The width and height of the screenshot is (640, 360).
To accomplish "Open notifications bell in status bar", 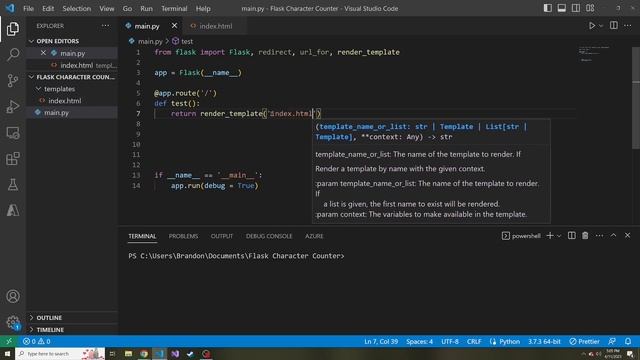I will click(628, 341).
